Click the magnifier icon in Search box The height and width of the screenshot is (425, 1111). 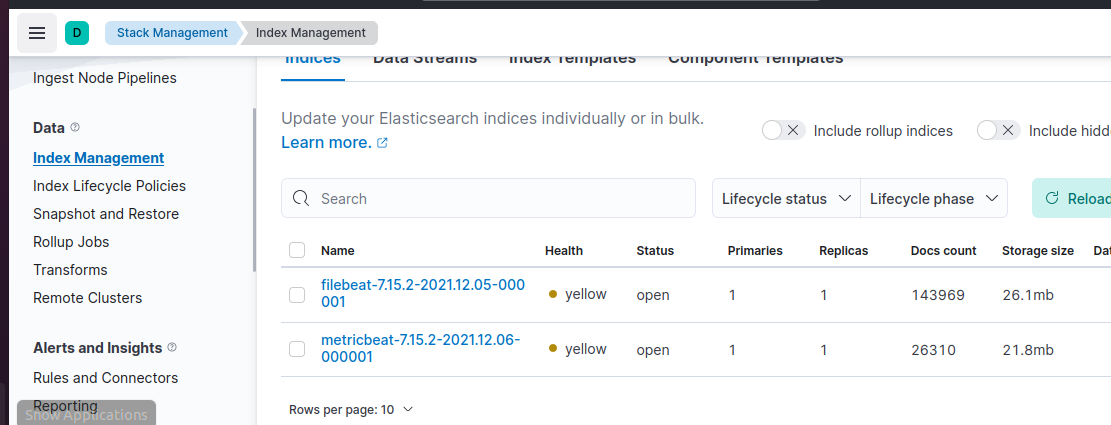(x=301, y=198)
